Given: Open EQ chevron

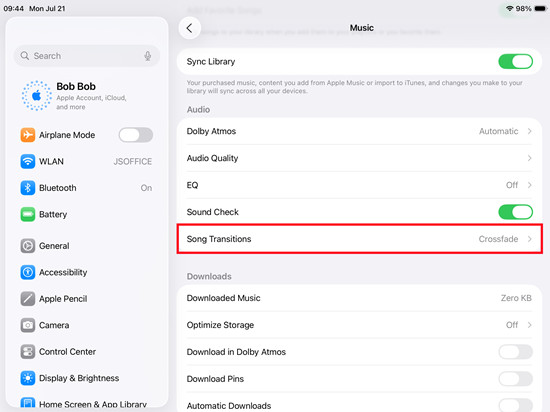Looking at the screenshot, I should (530, 185).
